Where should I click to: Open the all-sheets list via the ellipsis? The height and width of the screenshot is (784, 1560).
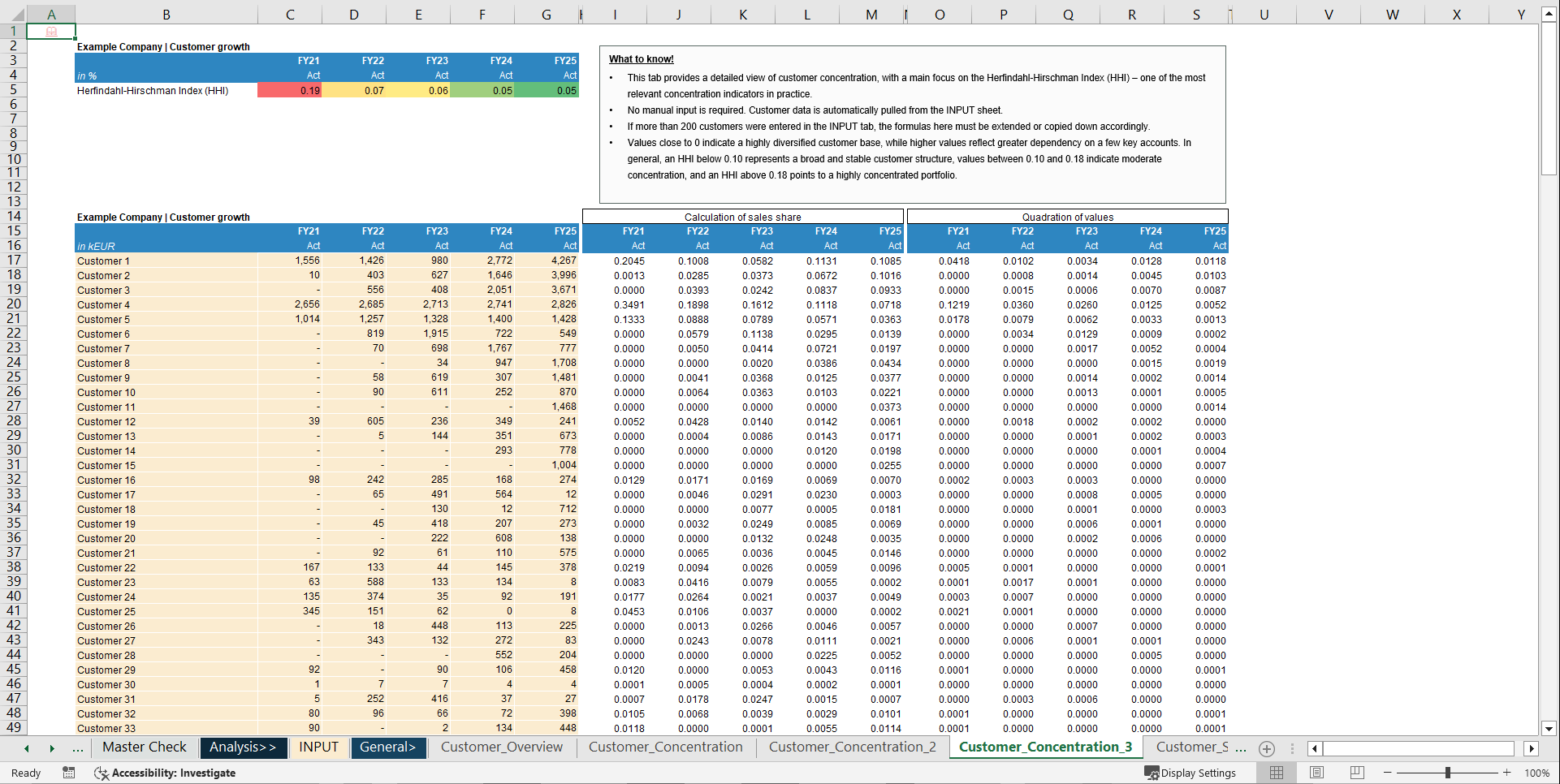tap(79, 748)
